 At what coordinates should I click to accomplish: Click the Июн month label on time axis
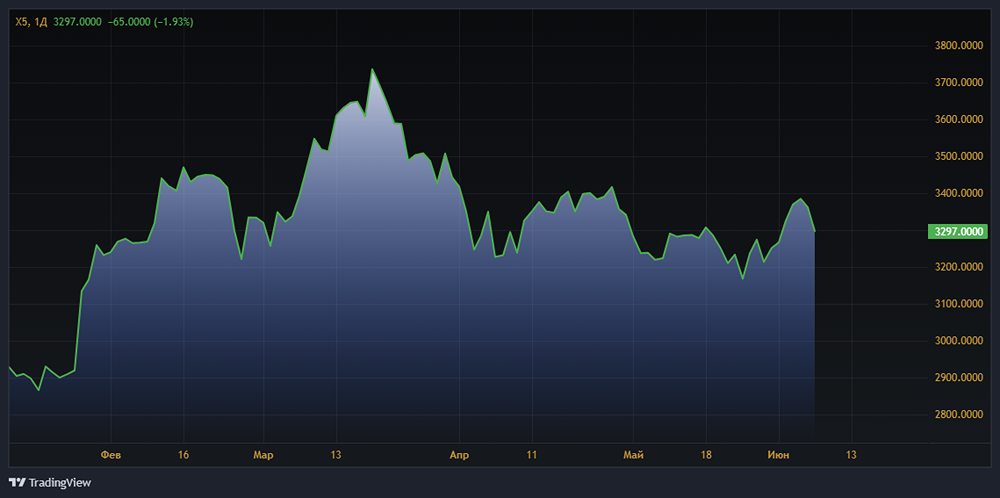click(777, 455)
